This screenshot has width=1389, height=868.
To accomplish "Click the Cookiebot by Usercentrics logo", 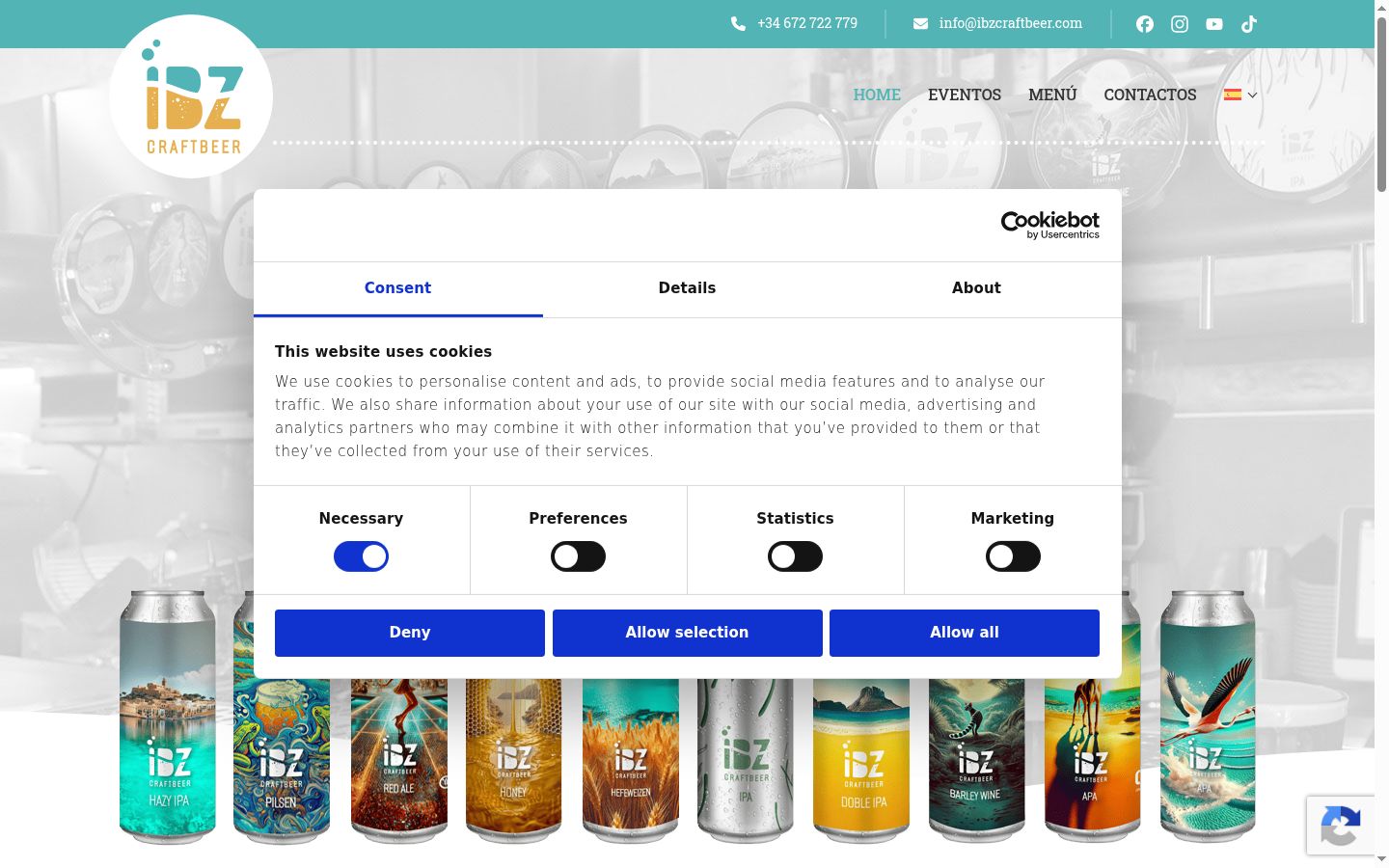I will coord(1050,225).
